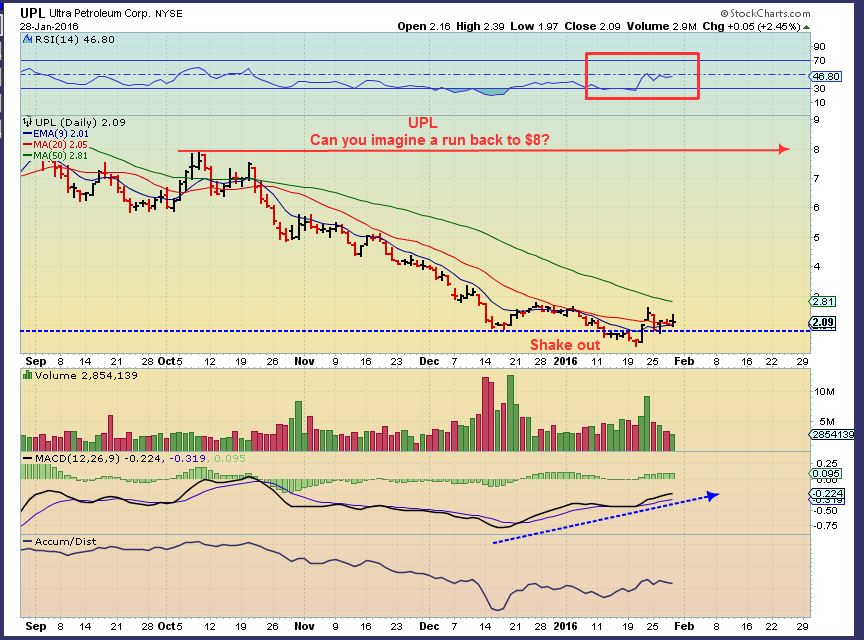Click the -0.224 MACD value tag on axis
Viewport: 864px width, 640px height.
tap(828, 493)
